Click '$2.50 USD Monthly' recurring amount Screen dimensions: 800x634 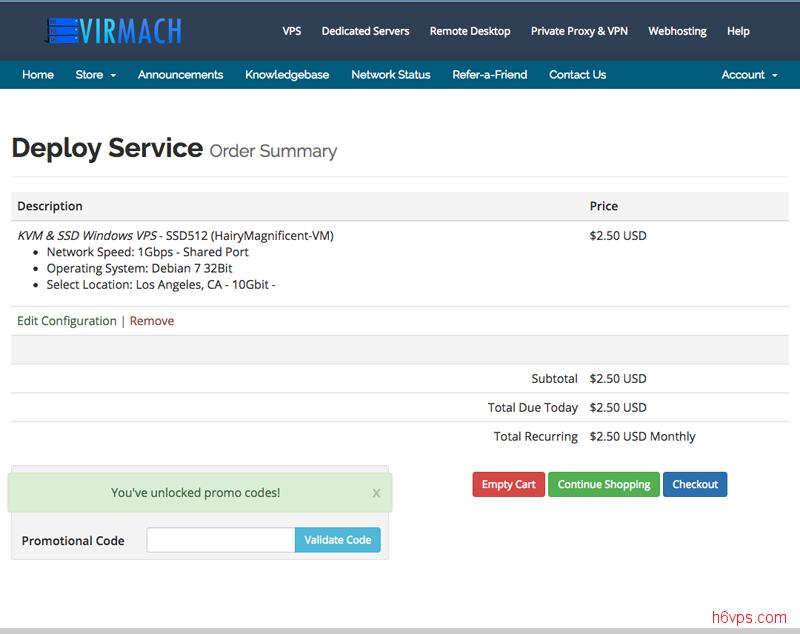[x=642, y=437]
